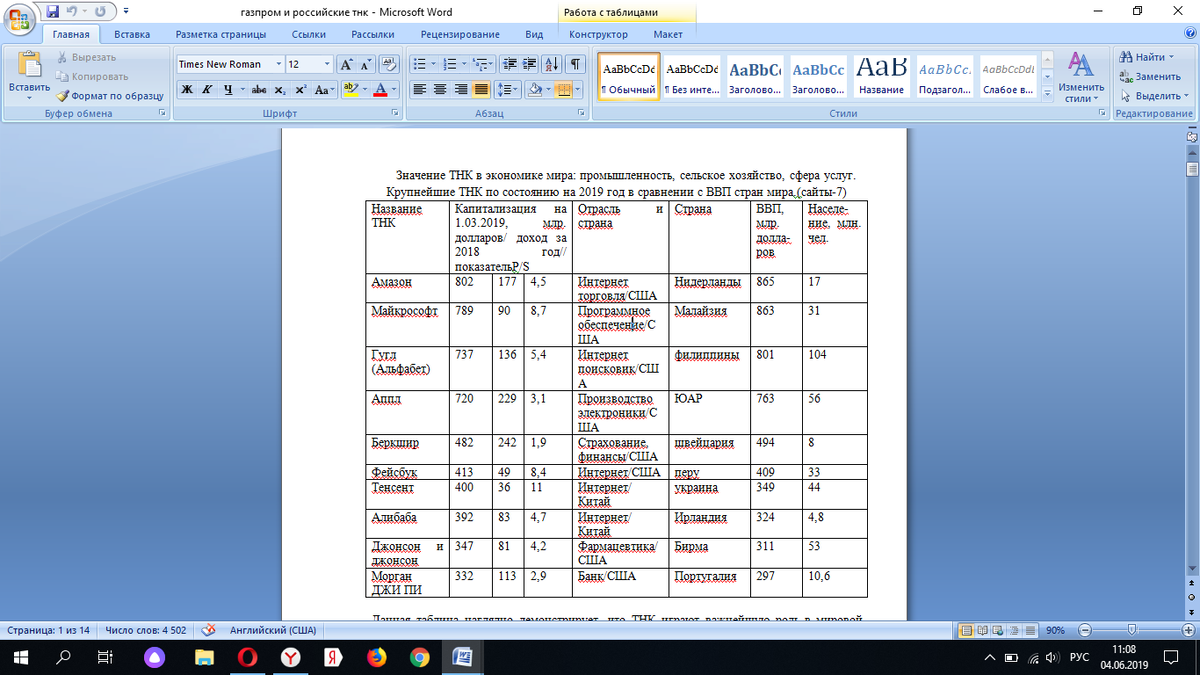The image size is (1200, 675).
Task: Open the round Office button menu
Action: coord(18,20)
